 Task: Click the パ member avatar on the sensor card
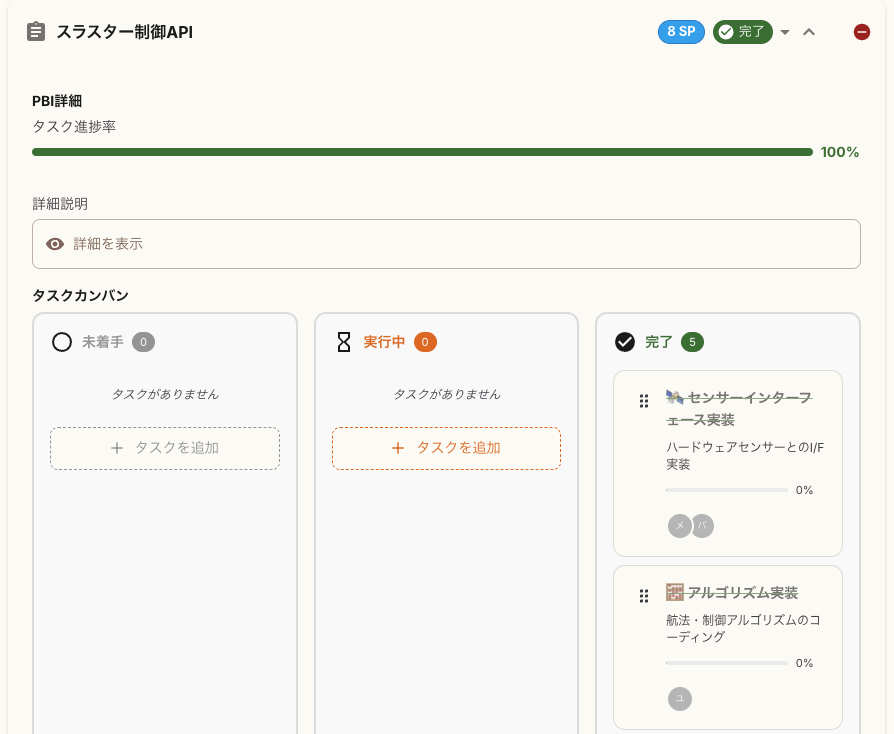pos(702,525)
